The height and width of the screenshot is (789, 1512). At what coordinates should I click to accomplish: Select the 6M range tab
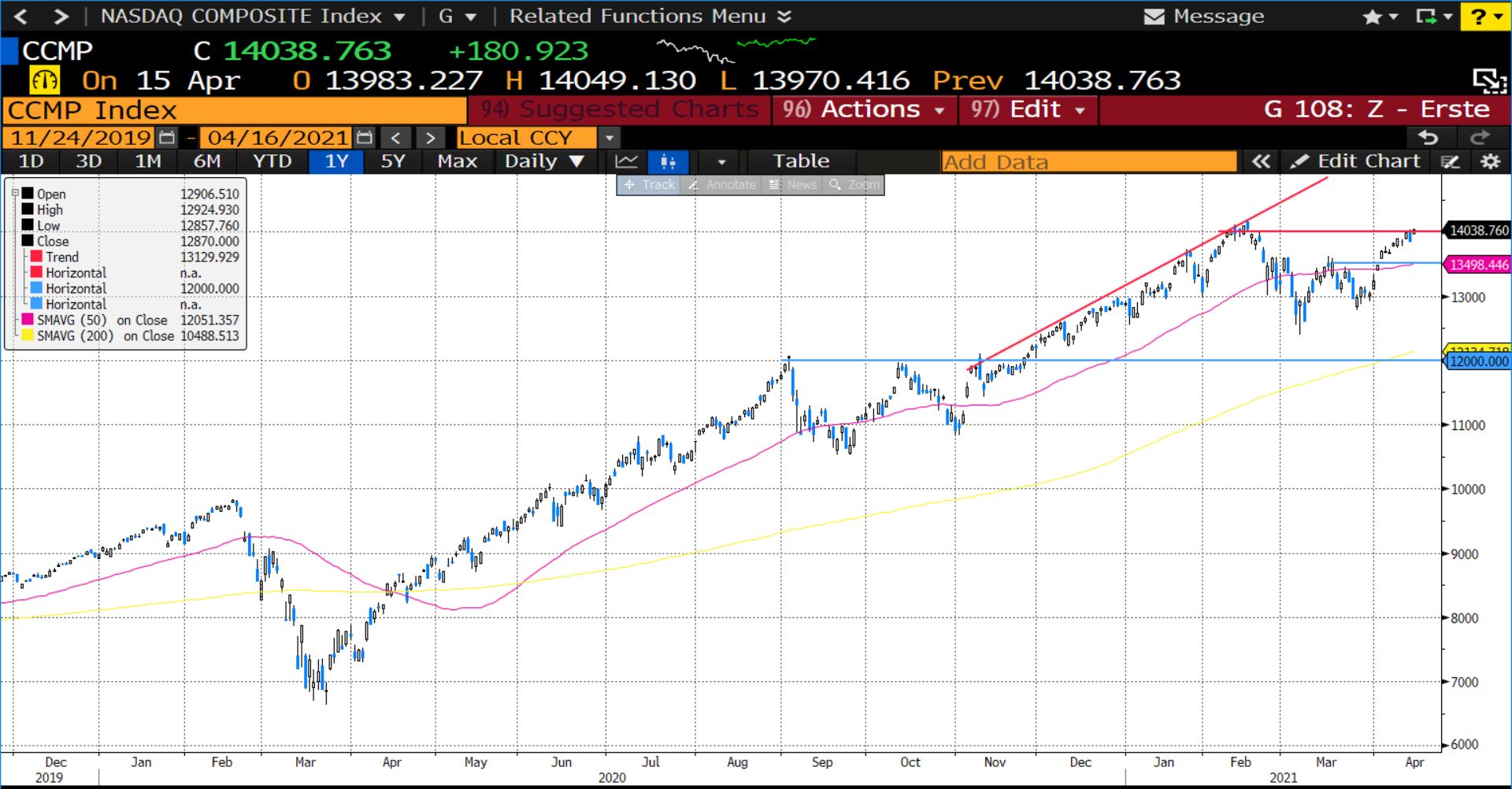tap(207, 161)
